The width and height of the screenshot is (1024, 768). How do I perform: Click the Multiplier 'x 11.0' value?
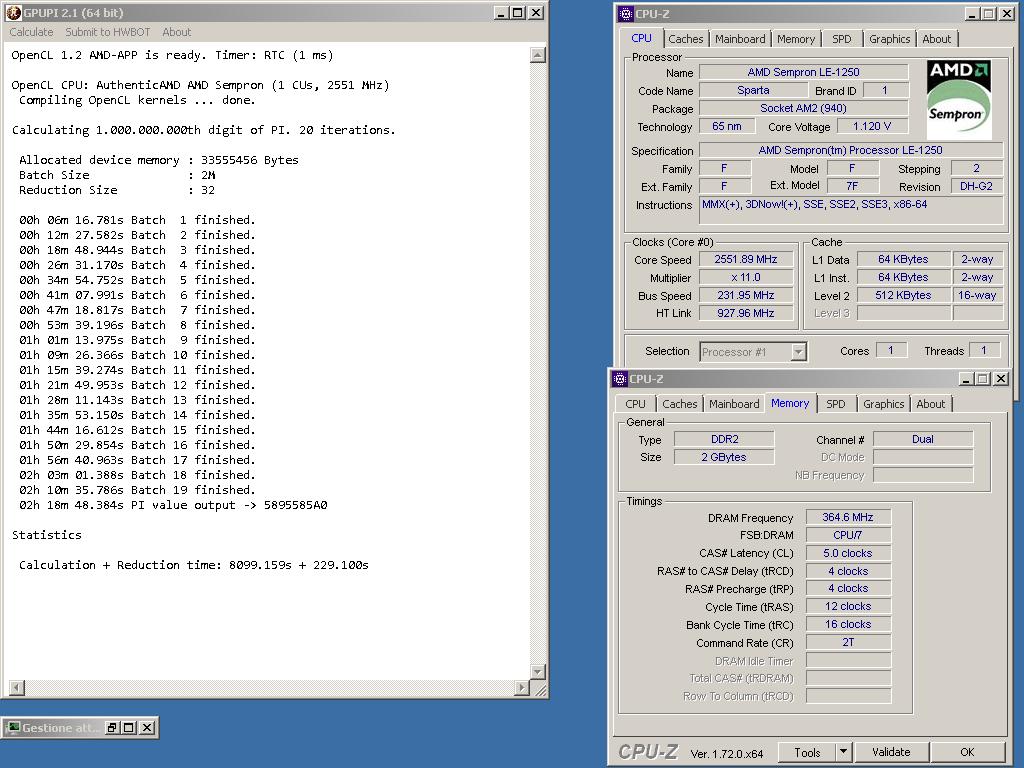[x=746, y=278]
